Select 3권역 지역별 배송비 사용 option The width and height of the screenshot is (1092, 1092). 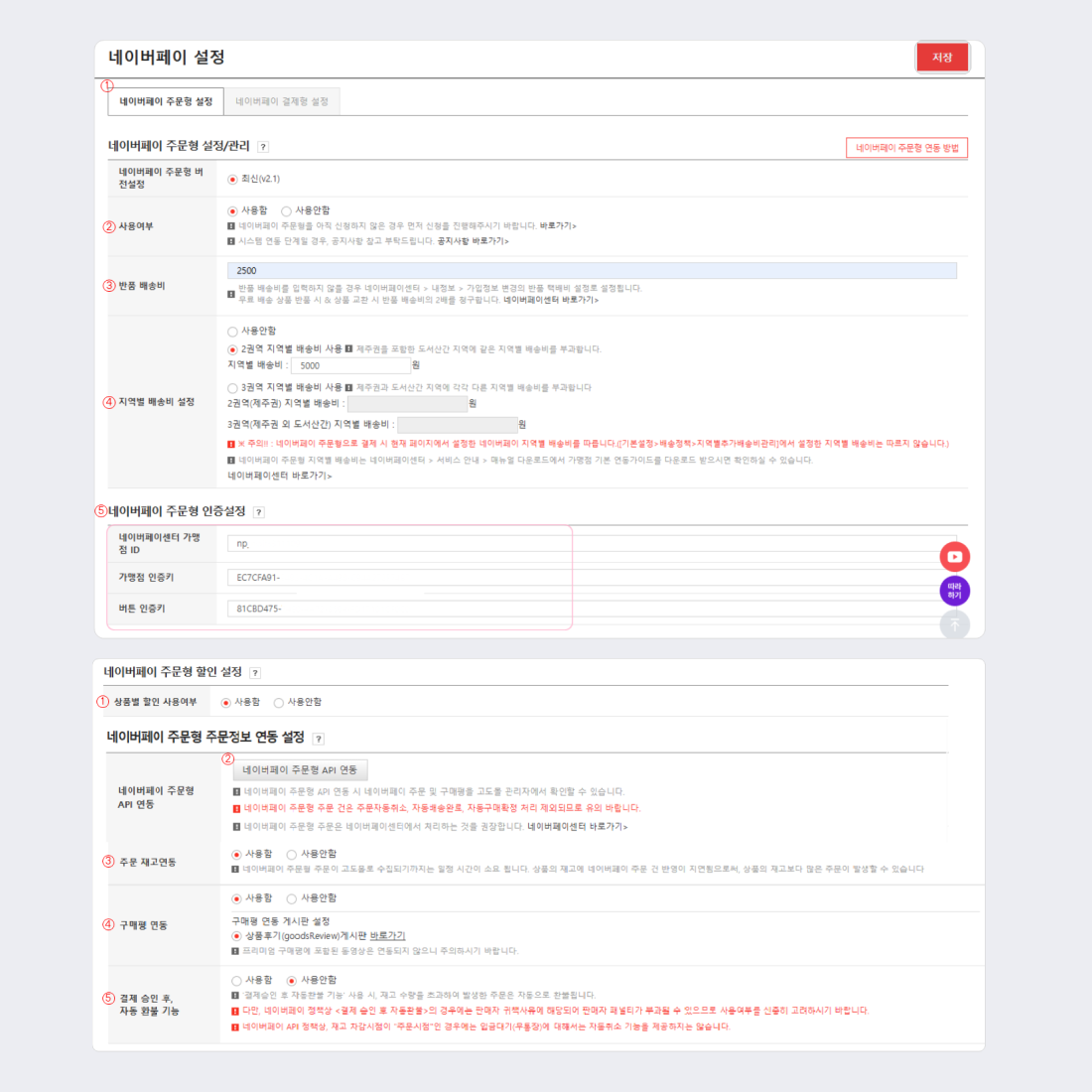click(232, 388)
